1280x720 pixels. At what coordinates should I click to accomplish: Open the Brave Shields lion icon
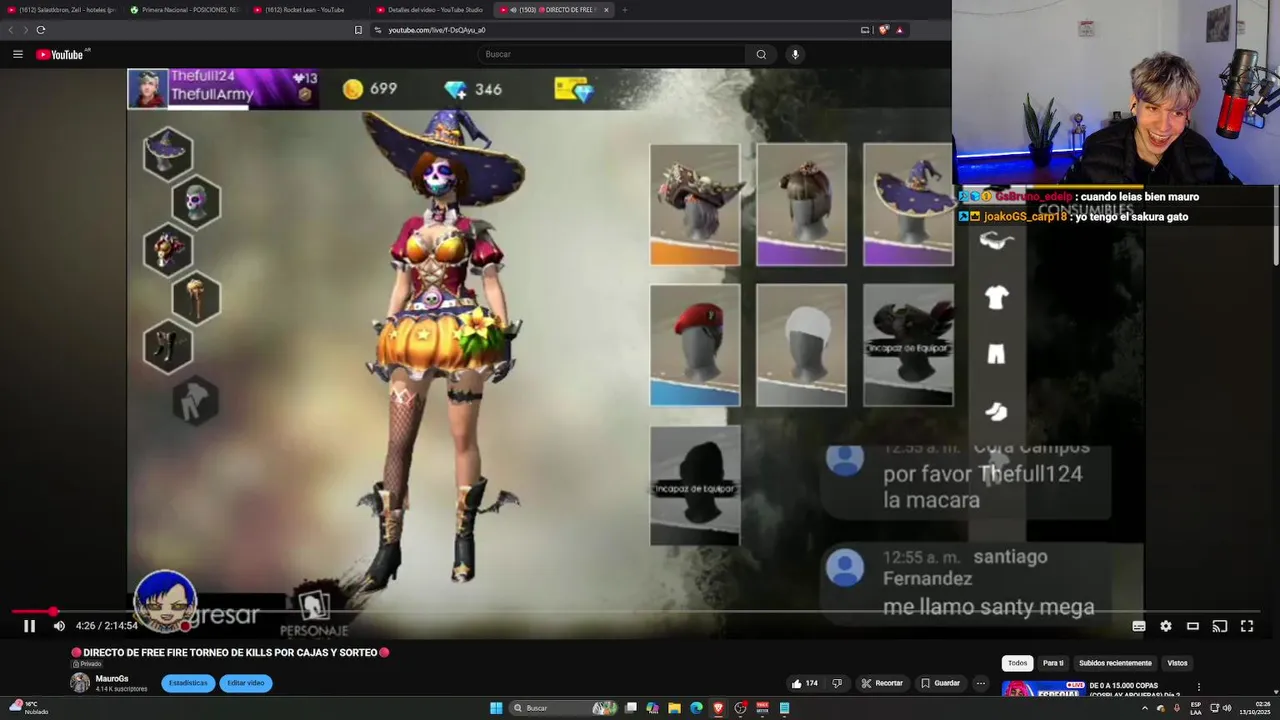[884, 30]
